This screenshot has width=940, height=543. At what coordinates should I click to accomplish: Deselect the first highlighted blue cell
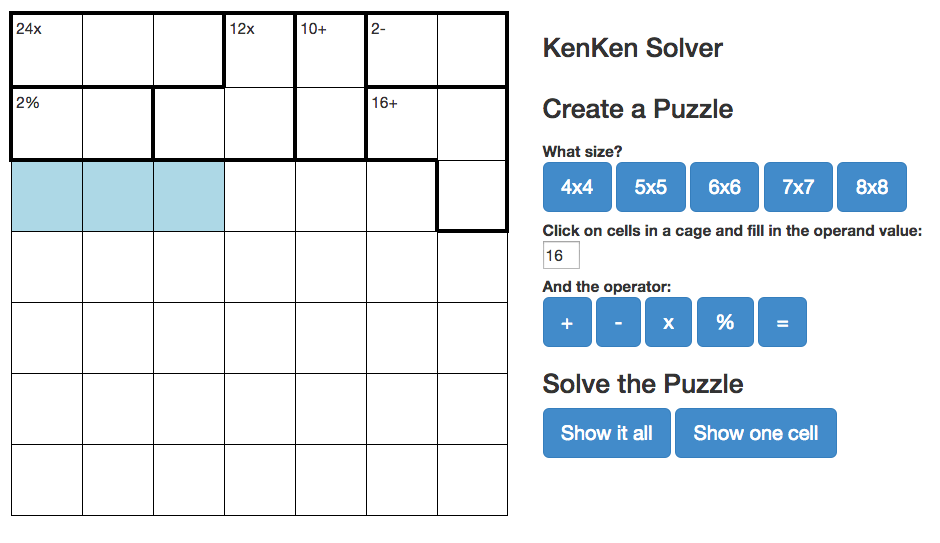click(x=47, y=196)
